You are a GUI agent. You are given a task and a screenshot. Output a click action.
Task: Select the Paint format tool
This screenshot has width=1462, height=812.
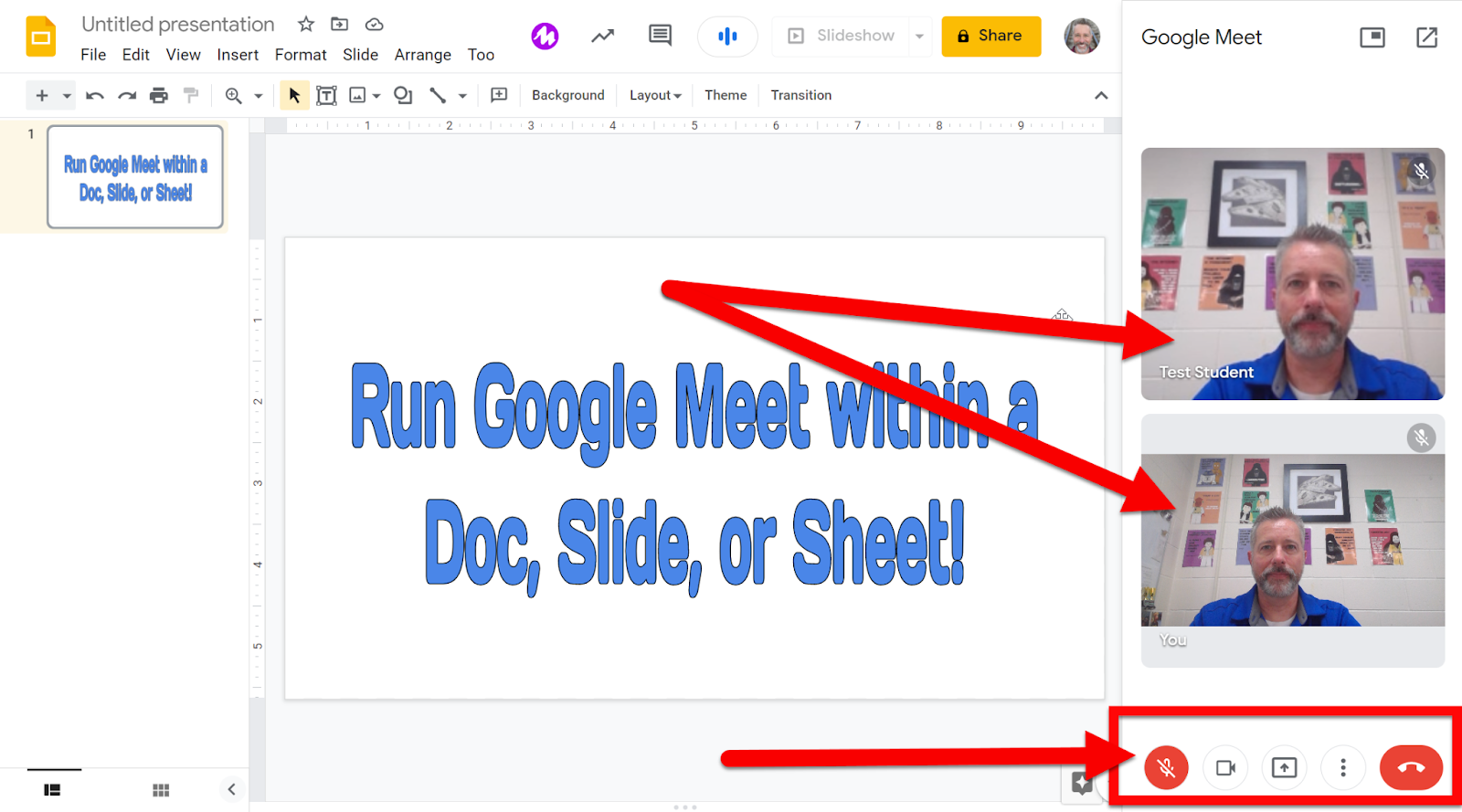tap(191, 95)
